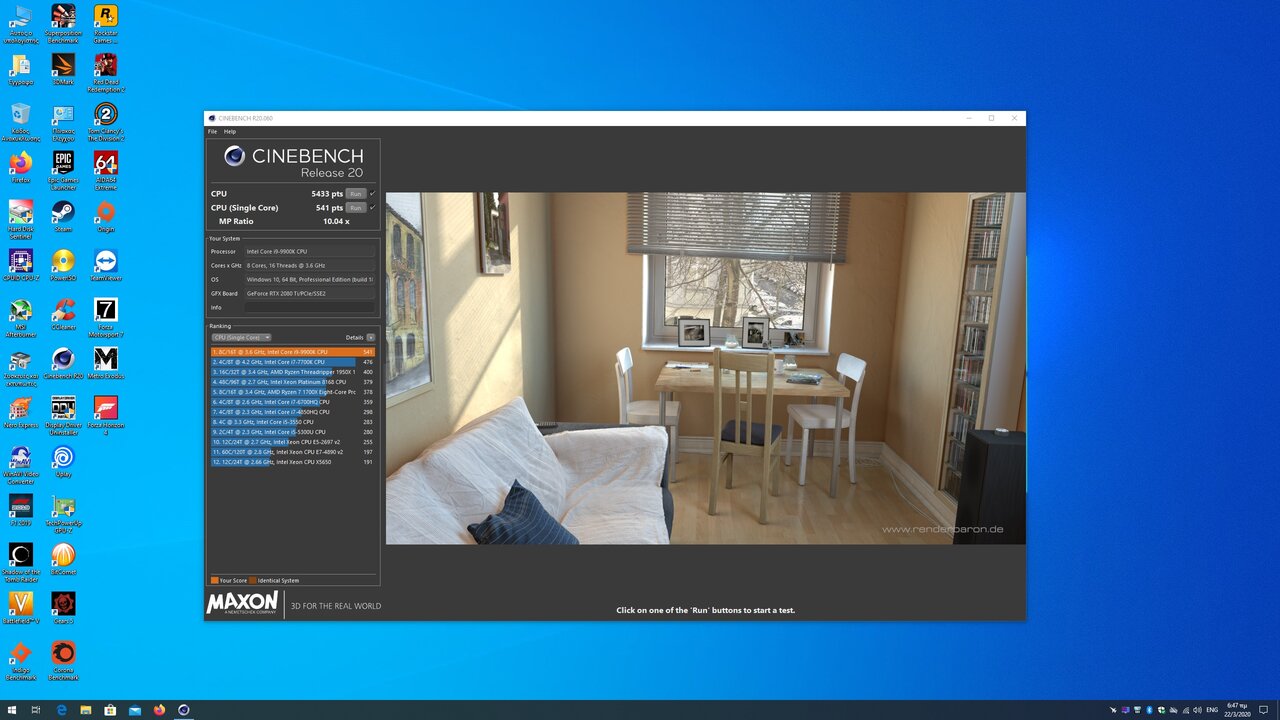Click the Info text field
This screenshot has width=1280, height=720.
point(310,307)
